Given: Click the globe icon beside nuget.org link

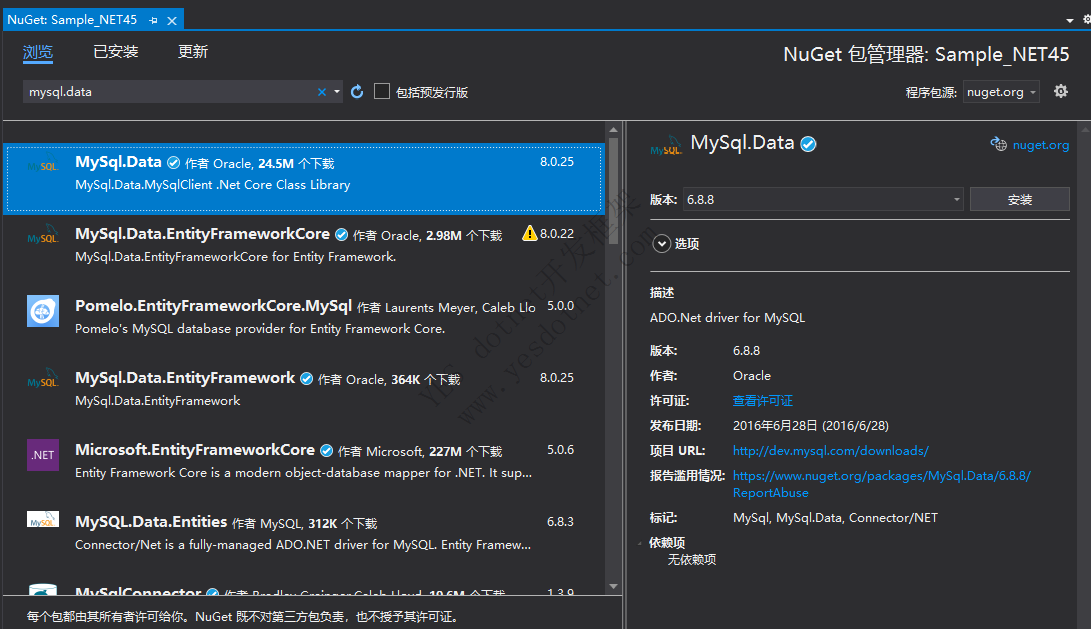Looking at the screenshot, I should pos(998,144).
